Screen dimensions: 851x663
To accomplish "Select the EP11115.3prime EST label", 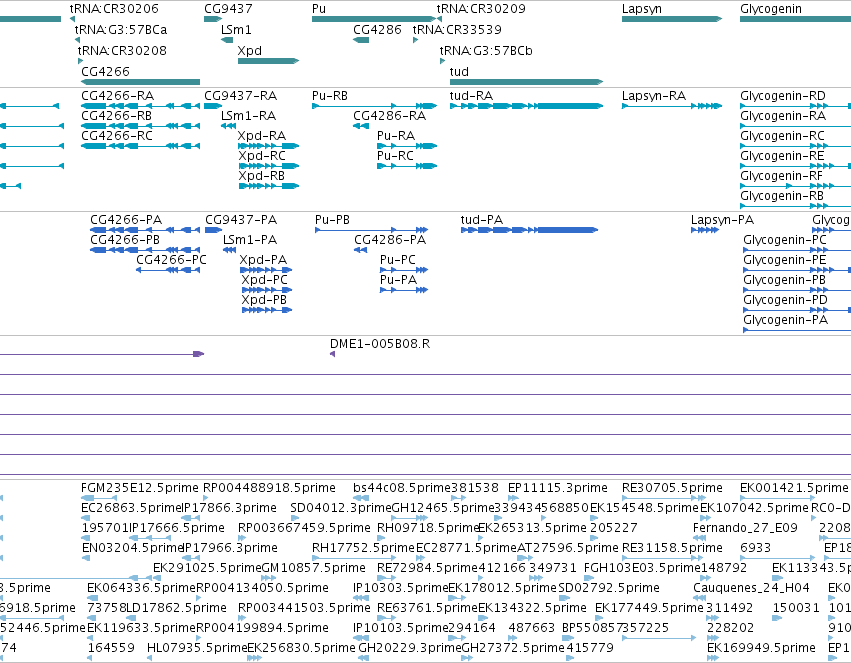I will click(557, 488).
